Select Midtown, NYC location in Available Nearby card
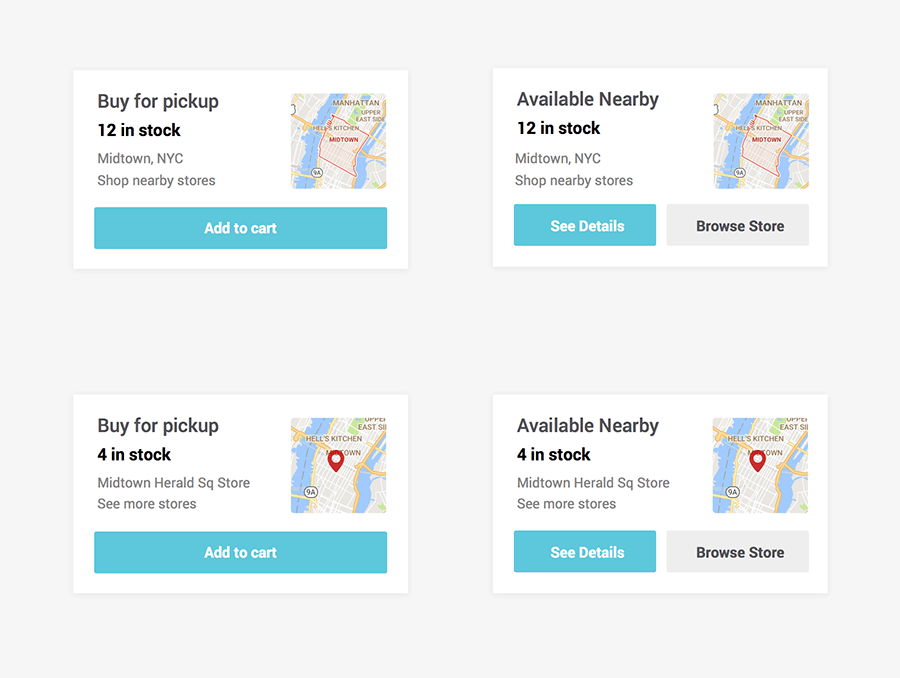This screenshot has height=678, width=900. click(558, 158)
